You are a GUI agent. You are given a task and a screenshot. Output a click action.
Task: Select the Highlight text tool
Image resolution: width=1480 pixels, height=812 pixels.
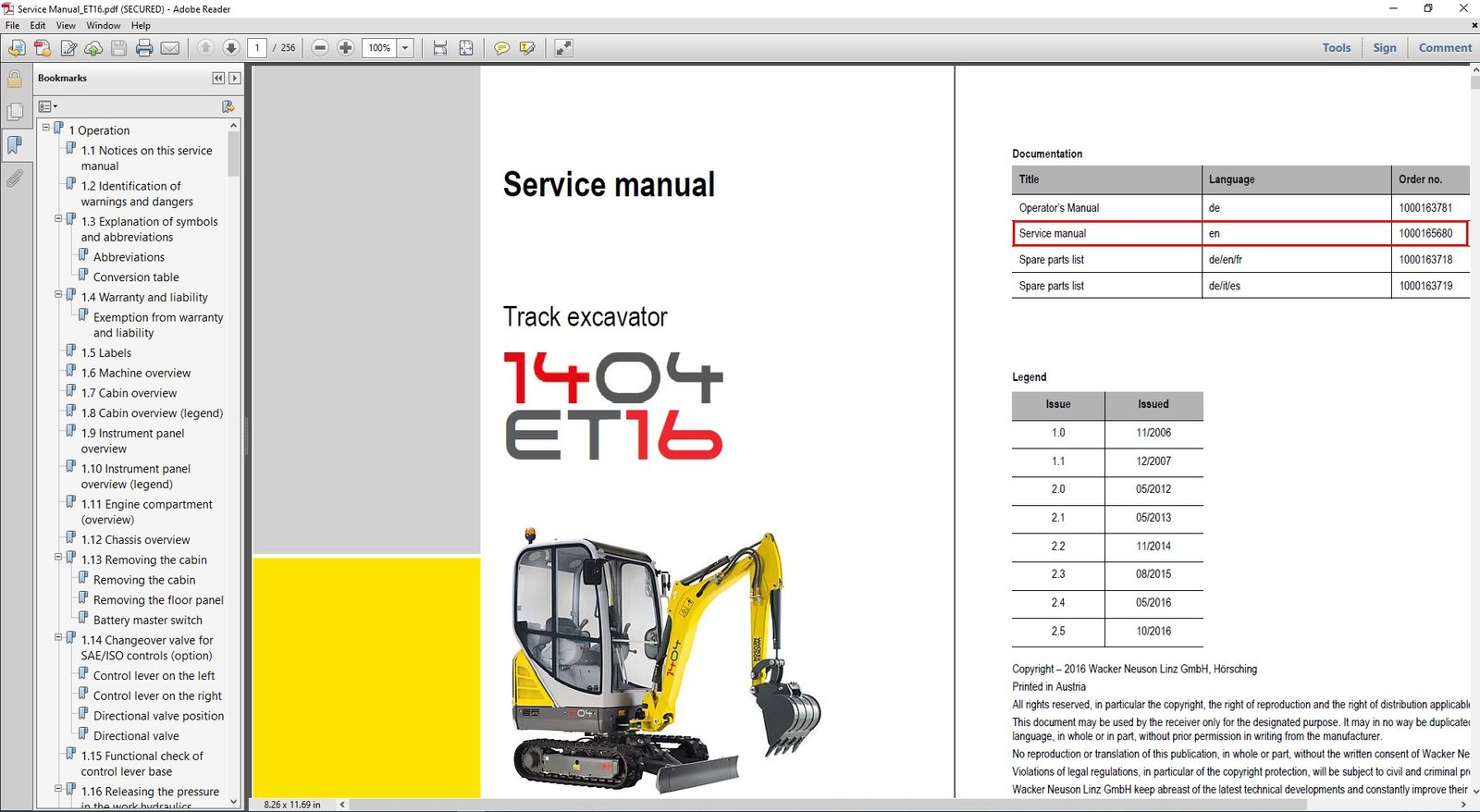[527, 48]
